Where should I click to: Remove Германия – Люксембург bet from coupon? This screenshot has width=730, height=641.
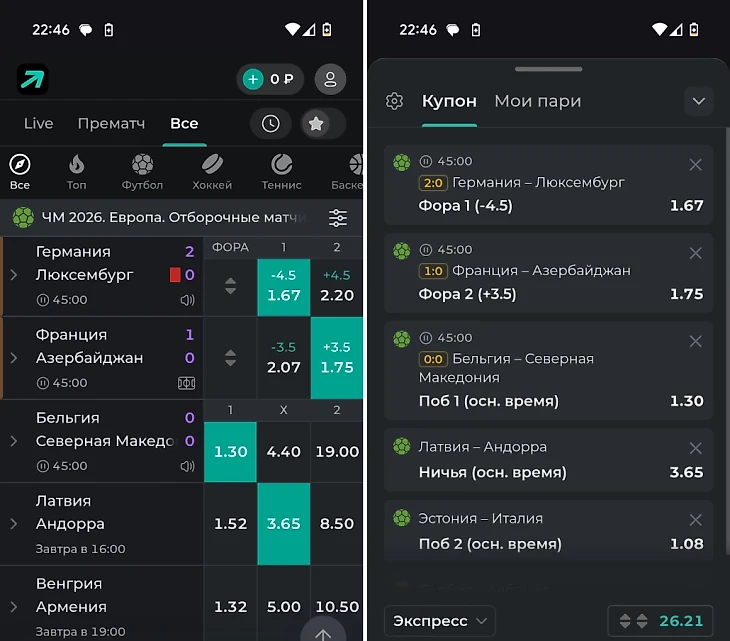pos(695,164)
